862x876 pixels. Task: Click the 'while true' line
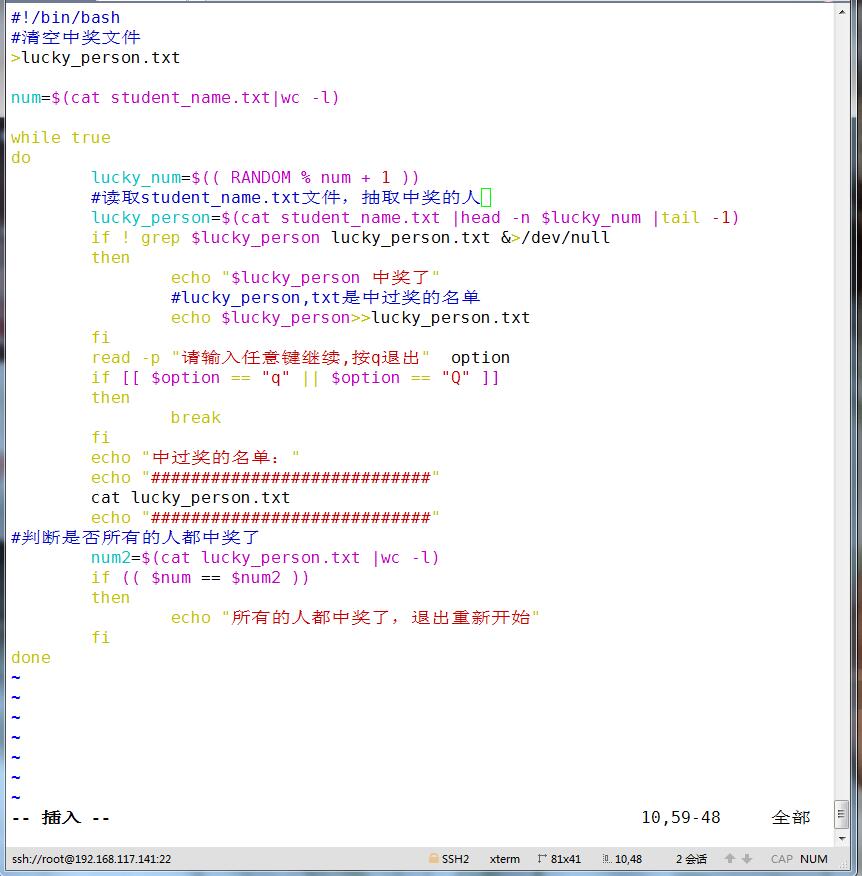pyautogui.click(x=61, y=137)
